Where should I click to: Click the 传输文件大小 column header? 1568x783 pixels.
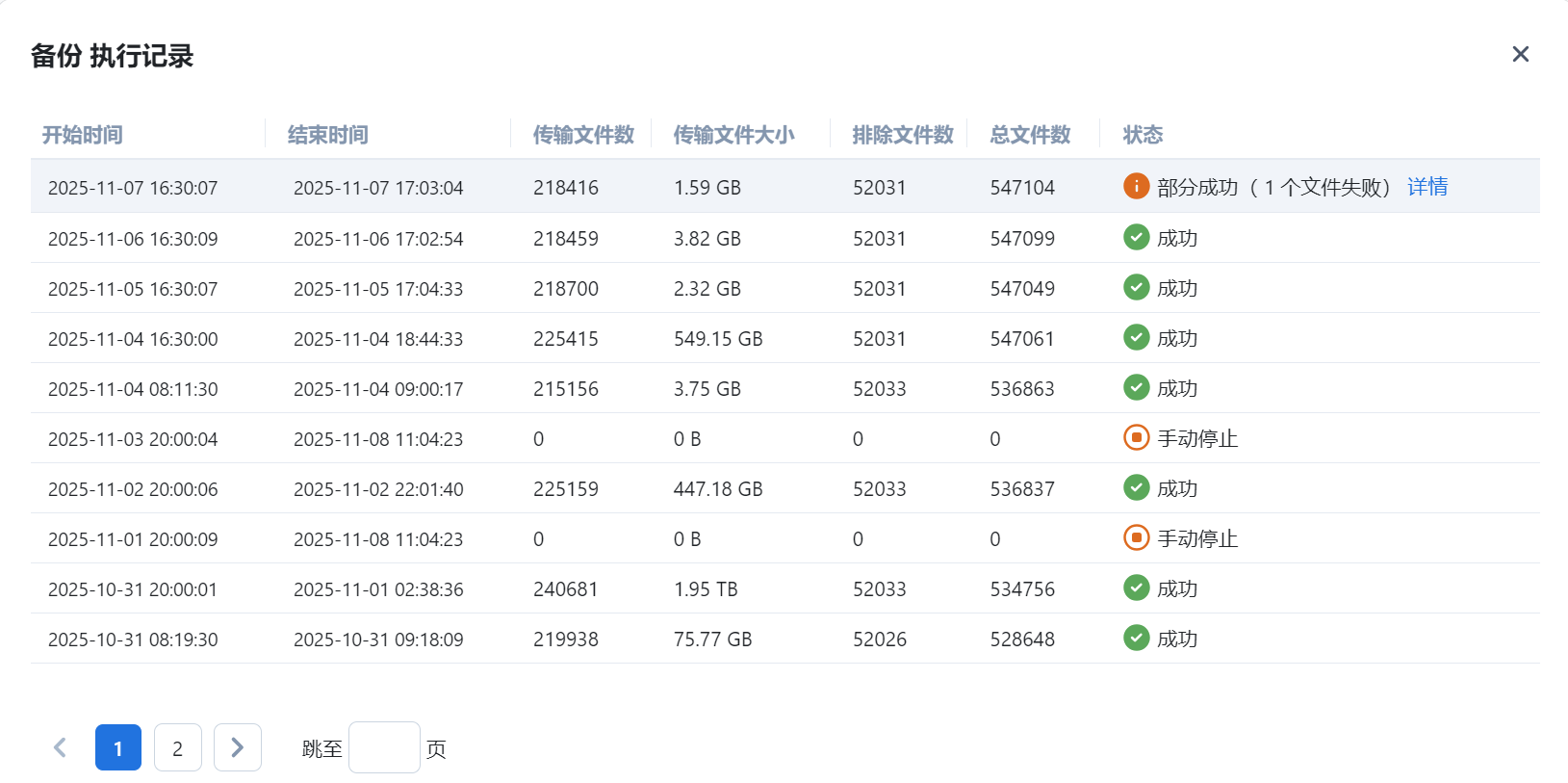pos(733,135)
